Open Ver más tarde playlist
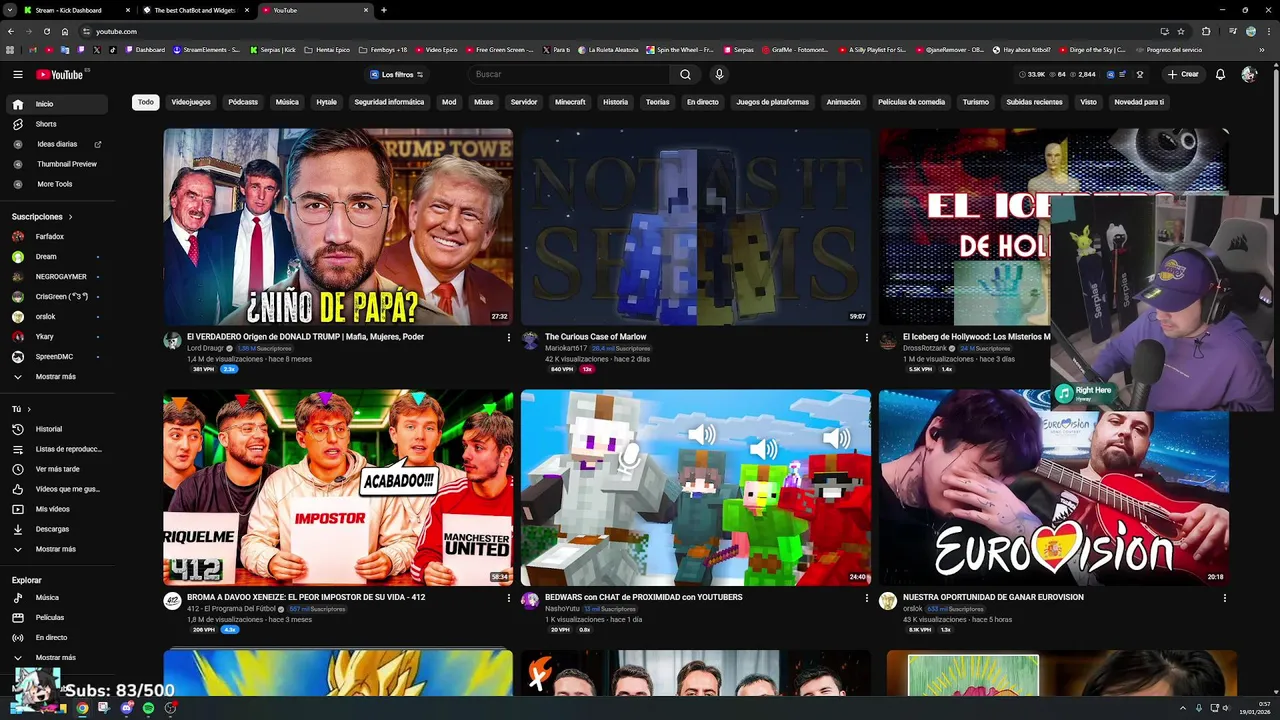 (x=56, y=469)
